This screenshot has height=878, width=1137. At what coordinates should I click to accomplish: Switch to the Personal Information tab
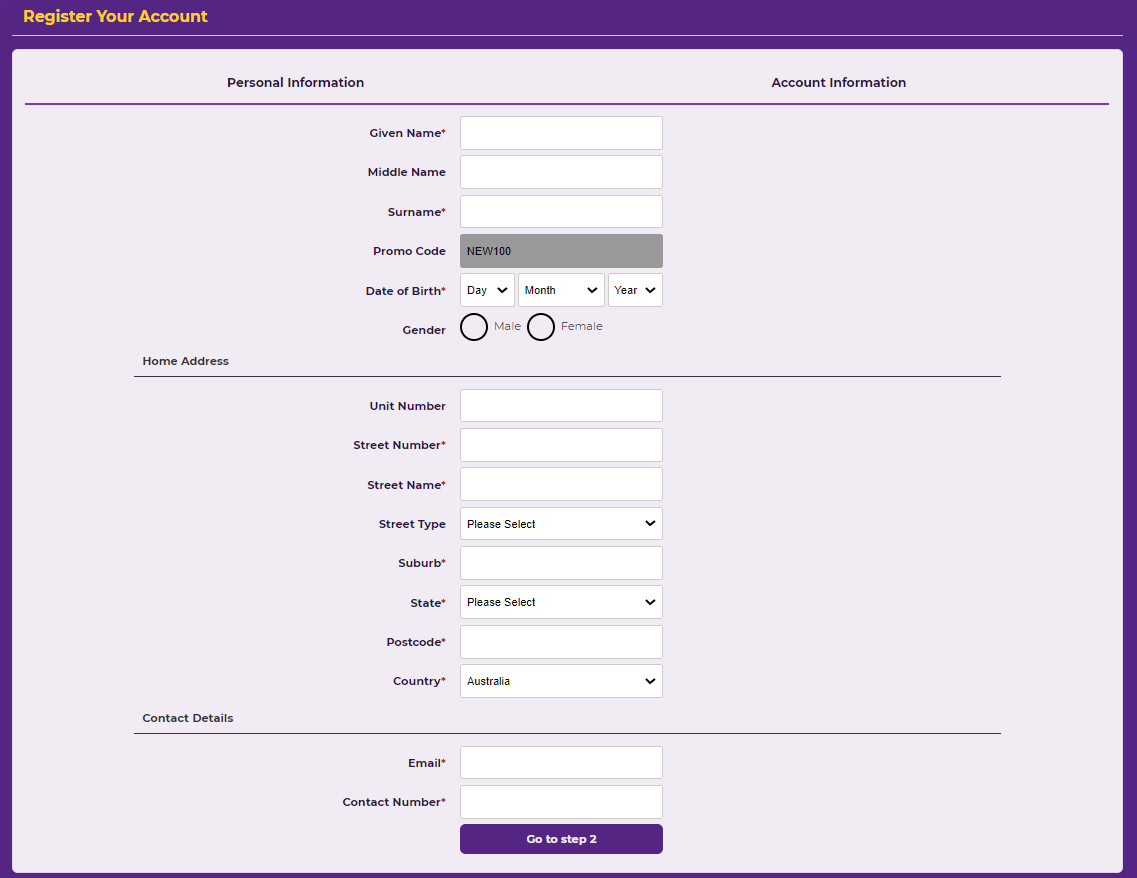tap(295, 83)
